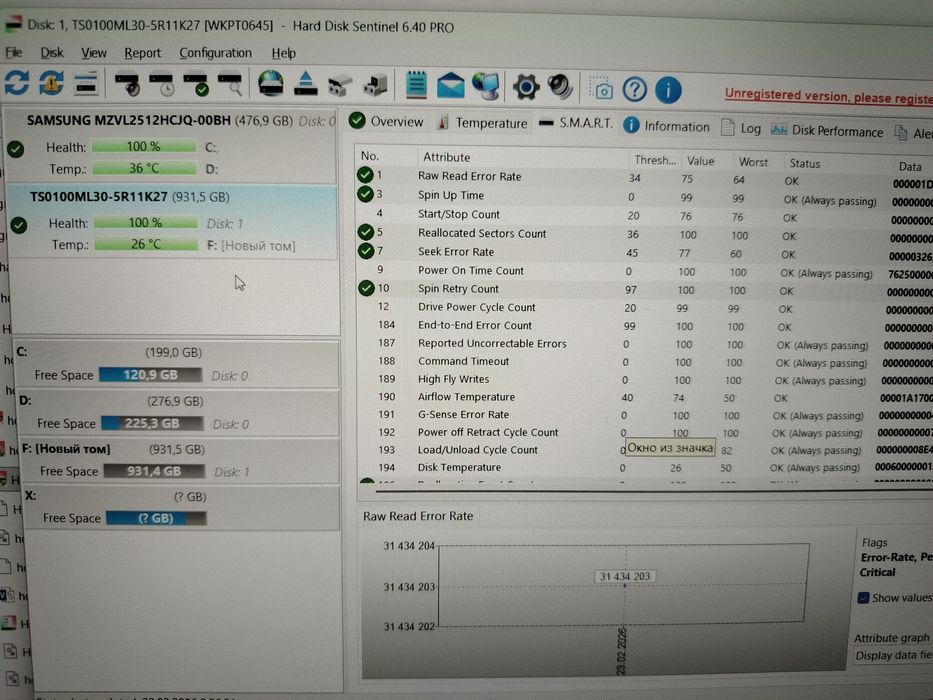The image size is (933, 700).
Task: Open the Disk menu
Action: [52, 52]
